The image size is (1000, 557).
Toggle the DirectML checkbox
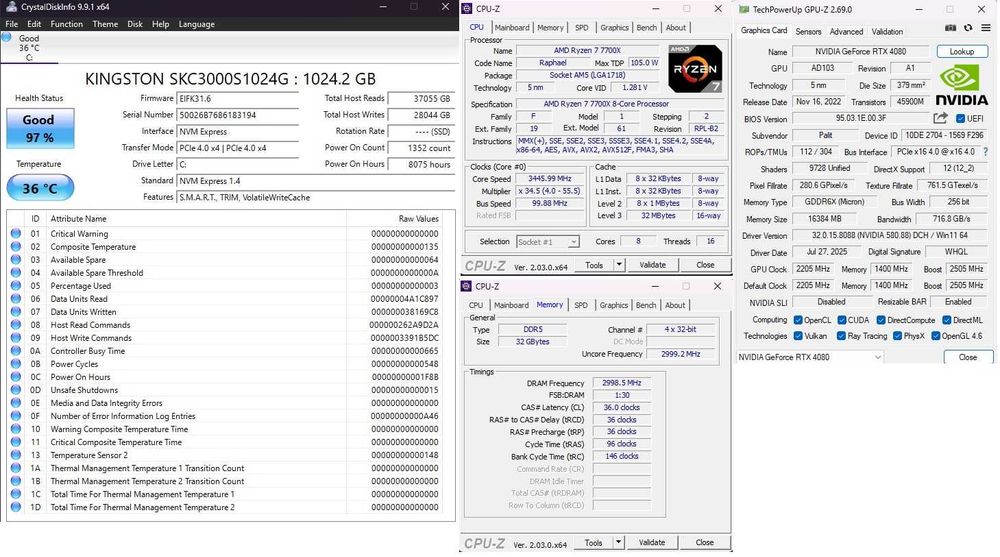click(947, 320)
